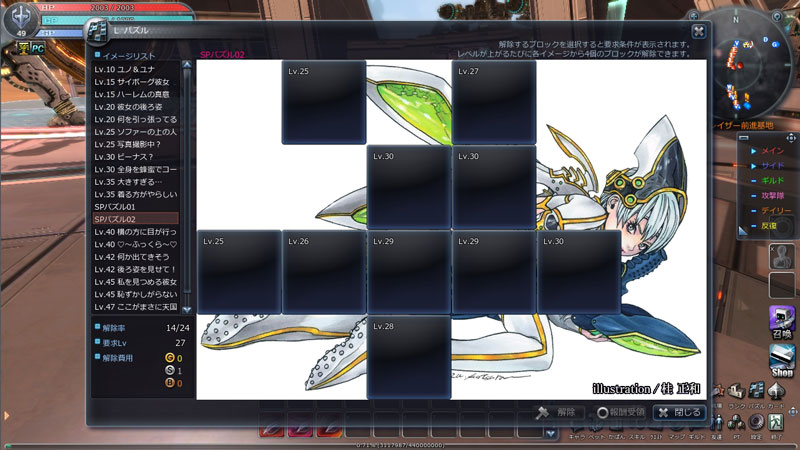Open the Shop icon
Image resolution: width=800 pixels, height=450 pixels.
782,360
